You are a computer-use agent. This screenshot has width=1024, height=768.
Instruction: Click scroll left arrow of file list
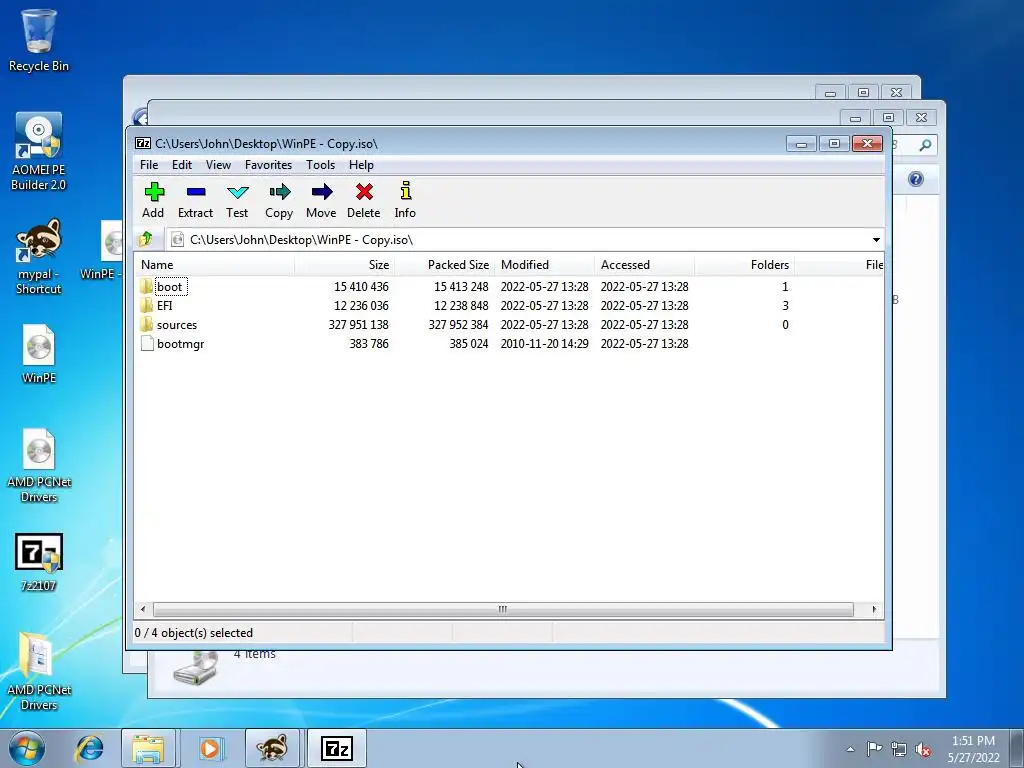pos(143,609)
